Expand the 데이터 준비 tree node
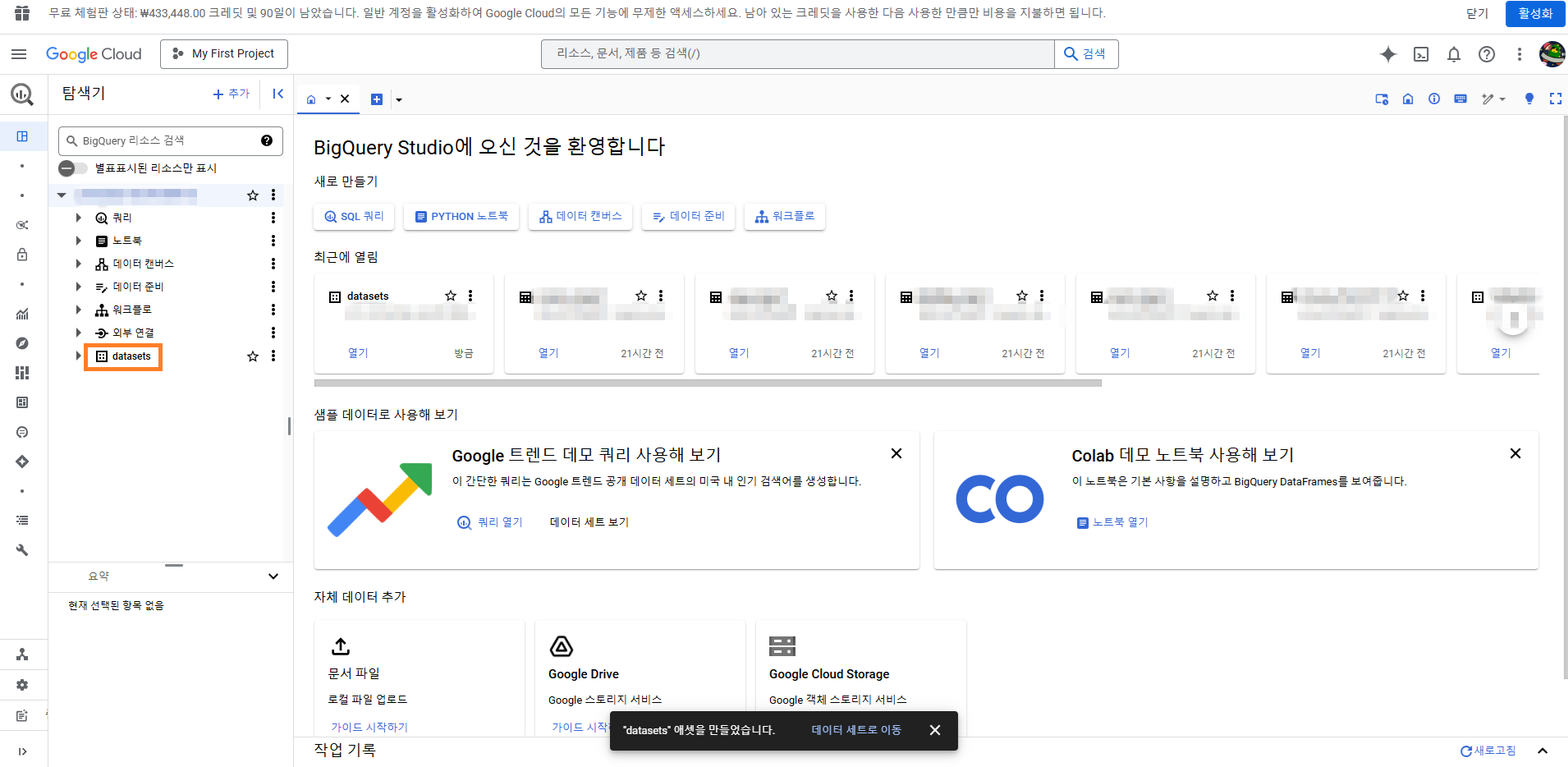This screenshot has height=767, width=1568. (x=78, y=287)
